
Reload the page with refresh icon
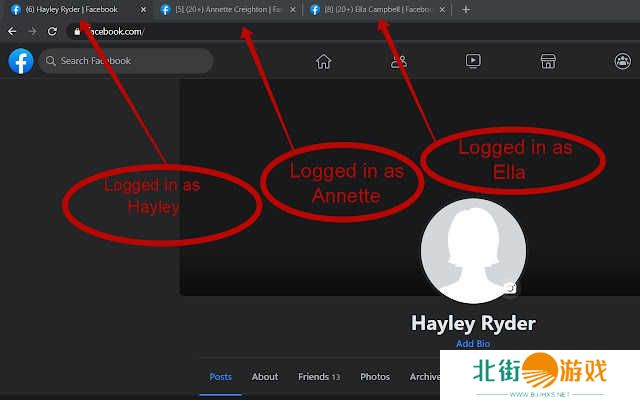click(x=52, y=31)
